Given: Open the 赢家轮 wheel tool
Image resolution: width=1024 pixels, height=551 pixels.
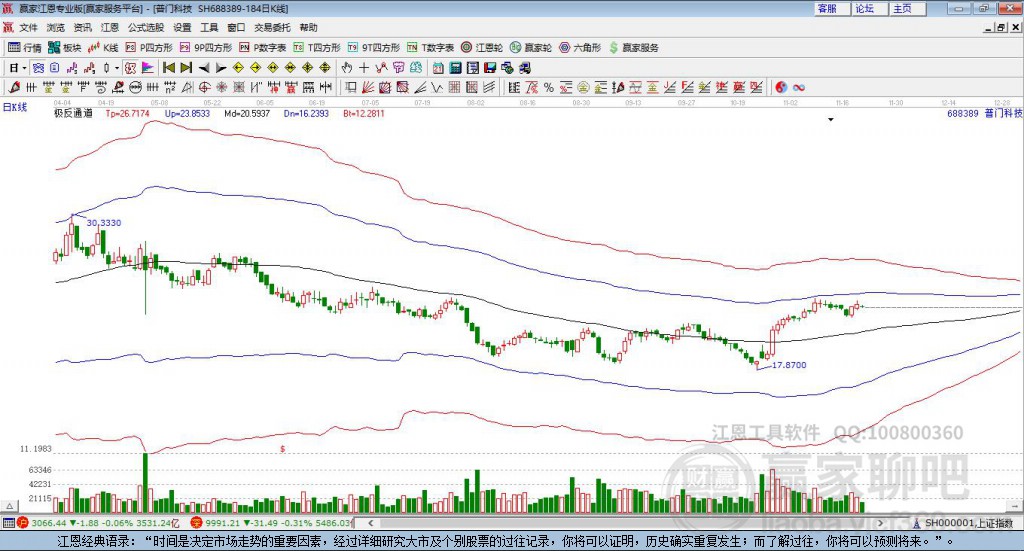Looking at the screenshot, I should (531, 48).
